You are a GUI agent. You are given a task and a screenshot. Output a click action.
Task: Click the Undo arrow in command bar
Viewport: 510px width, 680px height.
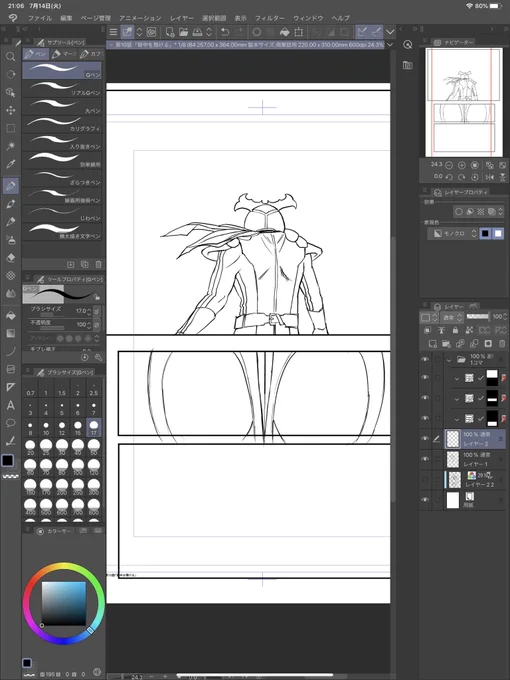click(x=225, y=32)
